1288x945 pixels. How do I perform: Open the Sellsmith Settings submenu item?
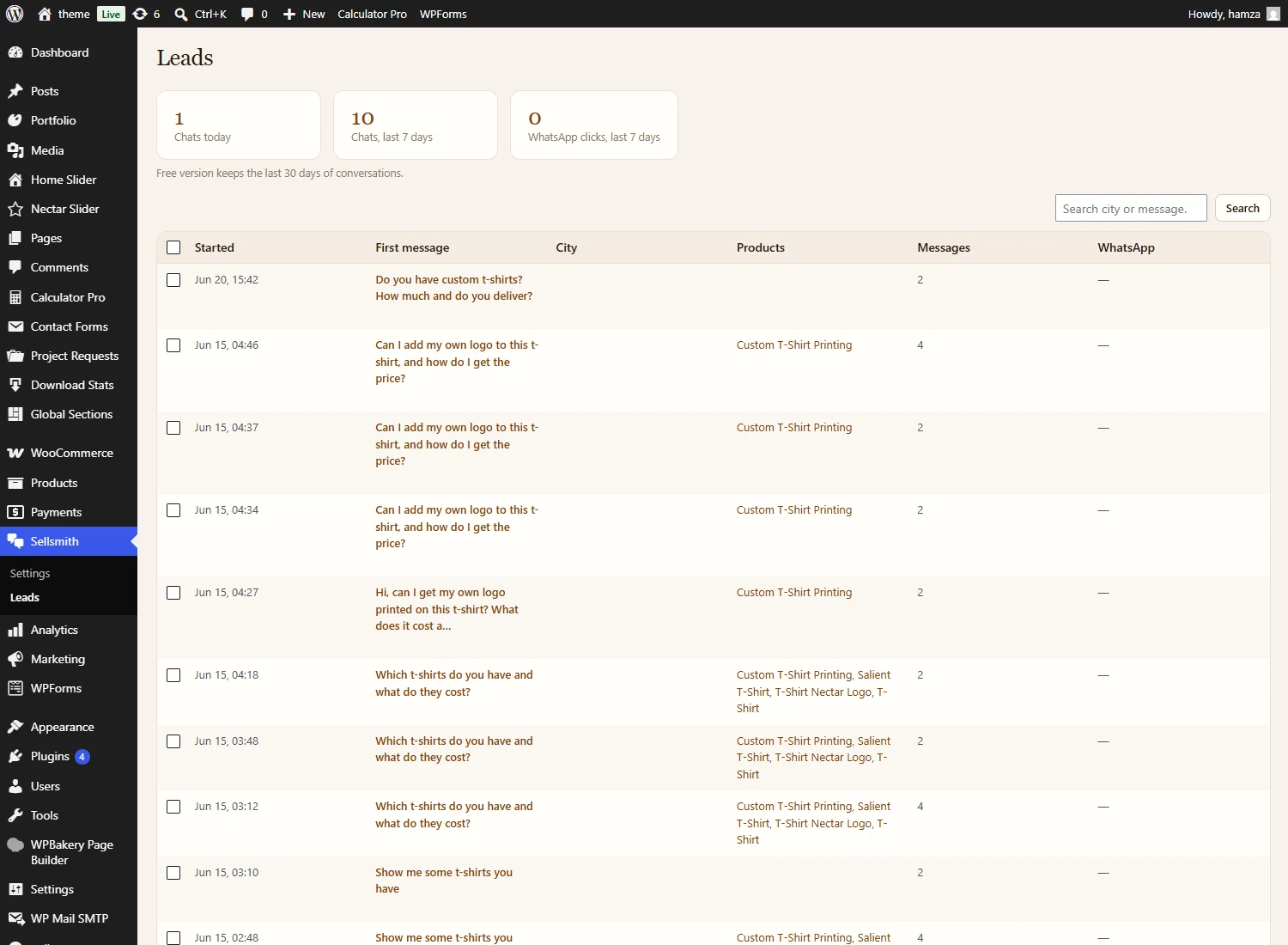point(30,573)
